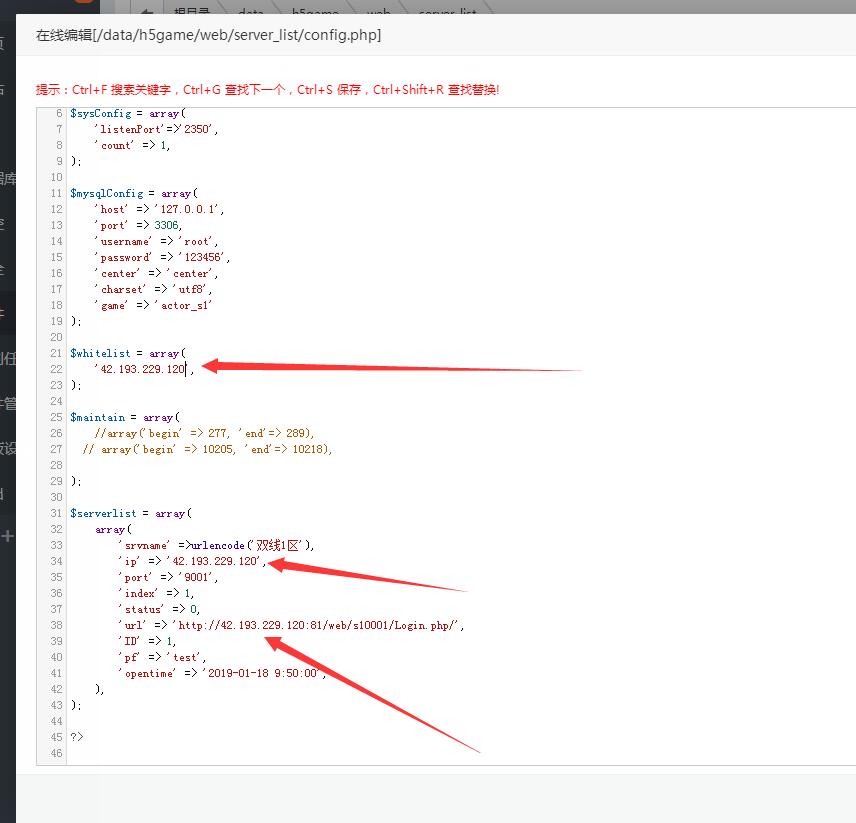
Task: Open the 'h5game' breadcrumb folder
Action: (x=313, y=10)
